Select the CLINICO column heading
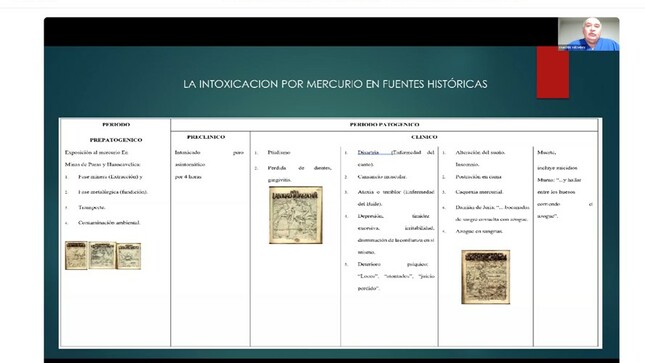Viewport: 645px width, 363px height. pos(424,137)
